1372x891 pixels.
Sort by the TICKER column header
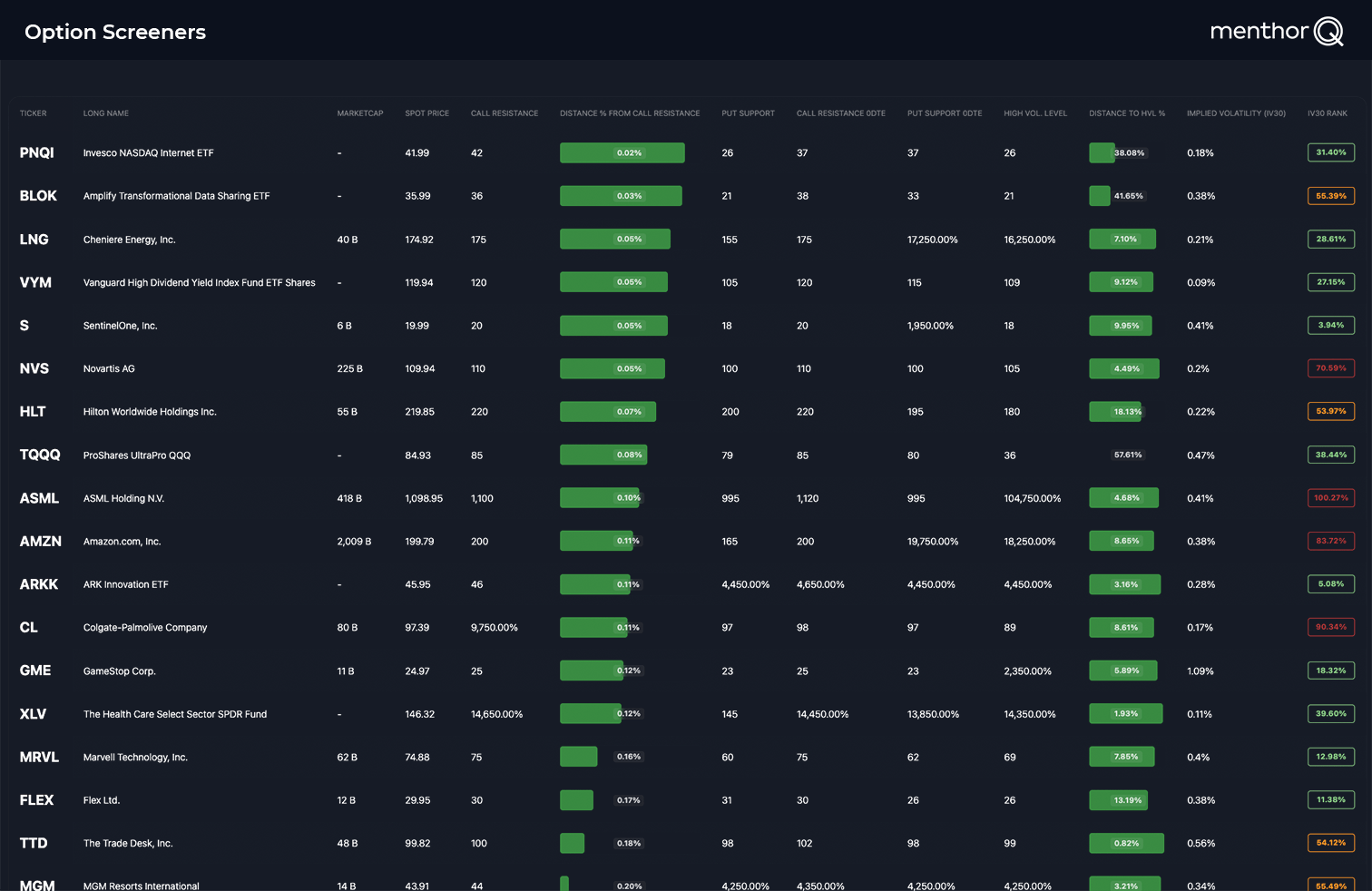tap(34, 113)
